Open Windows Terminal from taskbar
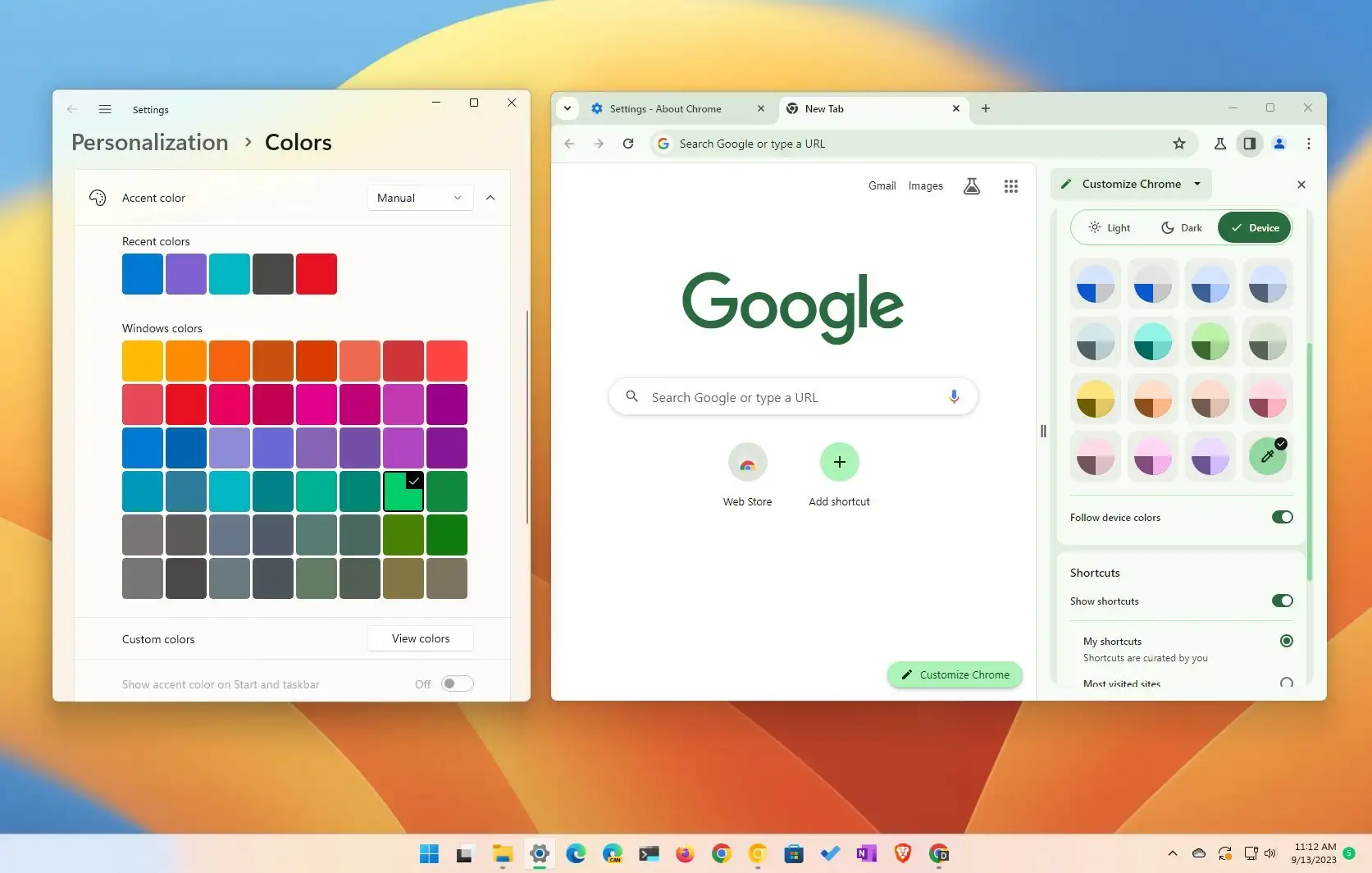Screen dimensions: 1372x873 pos(649,854)
